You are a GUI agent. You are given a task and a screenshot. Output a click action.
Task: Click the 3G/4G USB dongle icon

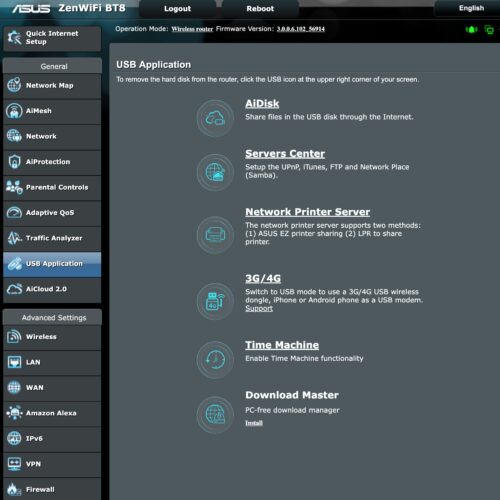[x=215, y=301]
